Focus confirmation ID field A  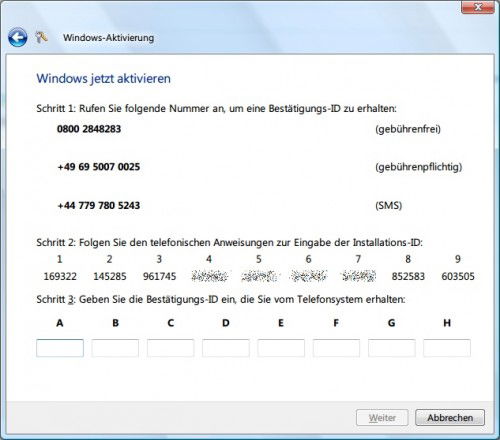click(60, 348)
